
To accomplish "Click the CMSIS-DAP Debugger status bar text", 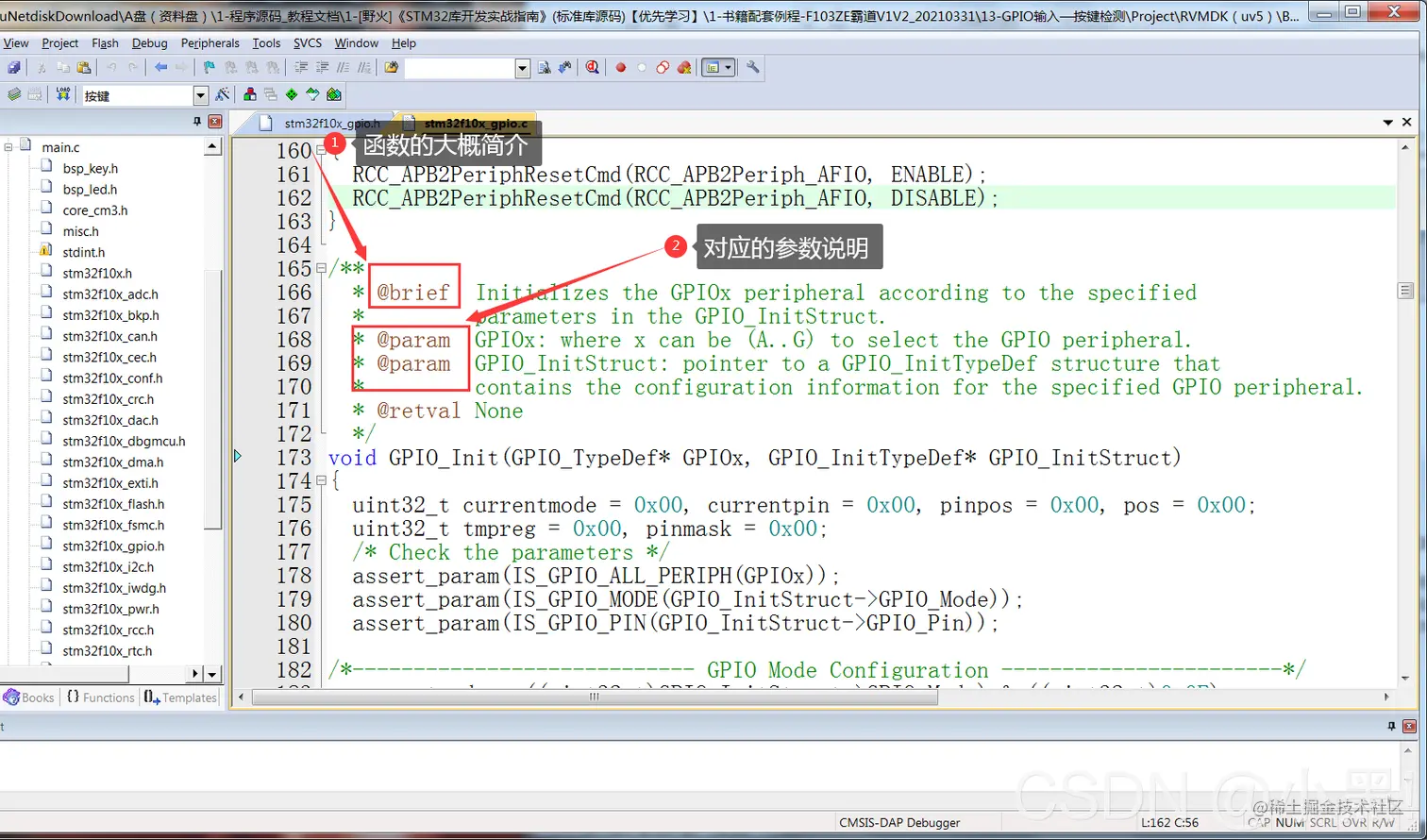I will (899, 822).
